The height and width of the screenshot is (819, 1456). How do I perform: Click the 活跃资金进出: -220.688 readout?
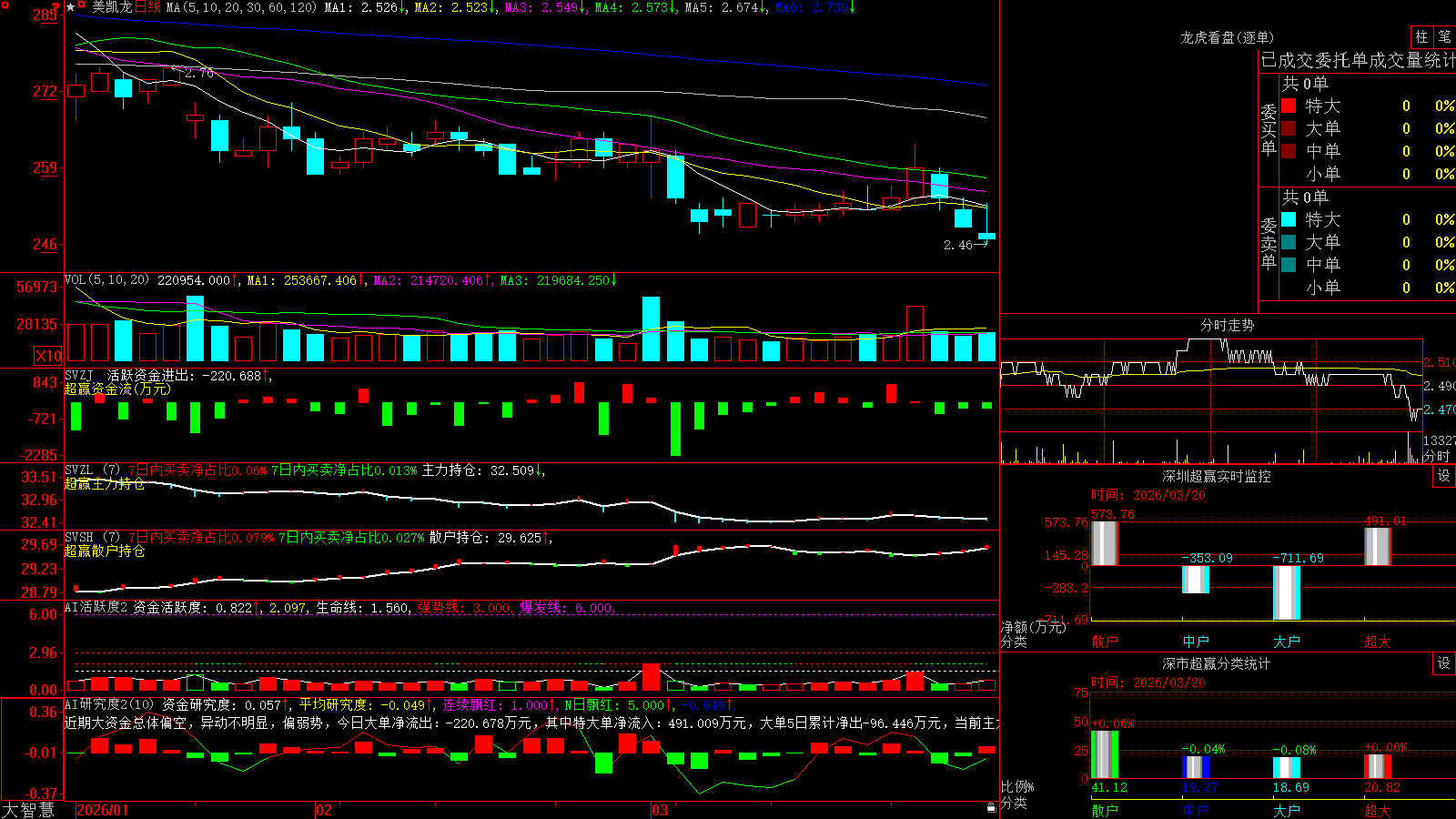(x=184, y=375)
